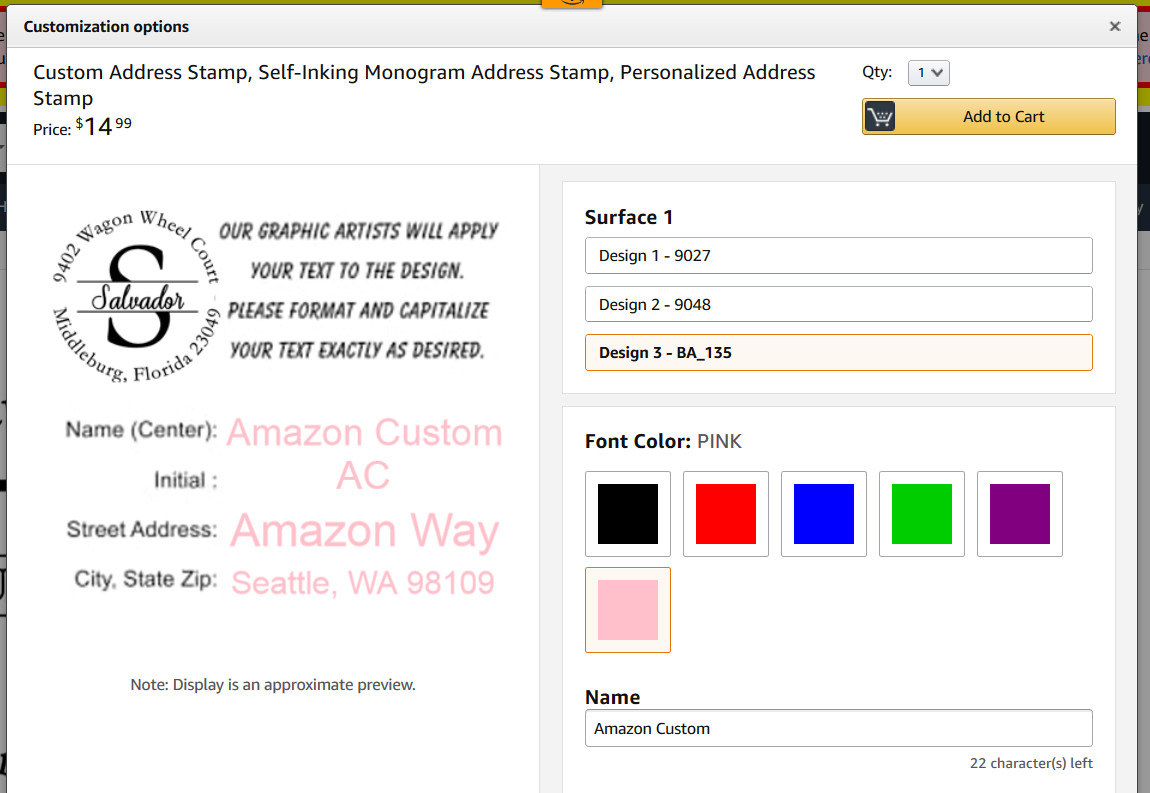The width and height of the screenshot is (1150, 793).
Task: Select Design 3 - BA_135 option
Action: (838, 353)
